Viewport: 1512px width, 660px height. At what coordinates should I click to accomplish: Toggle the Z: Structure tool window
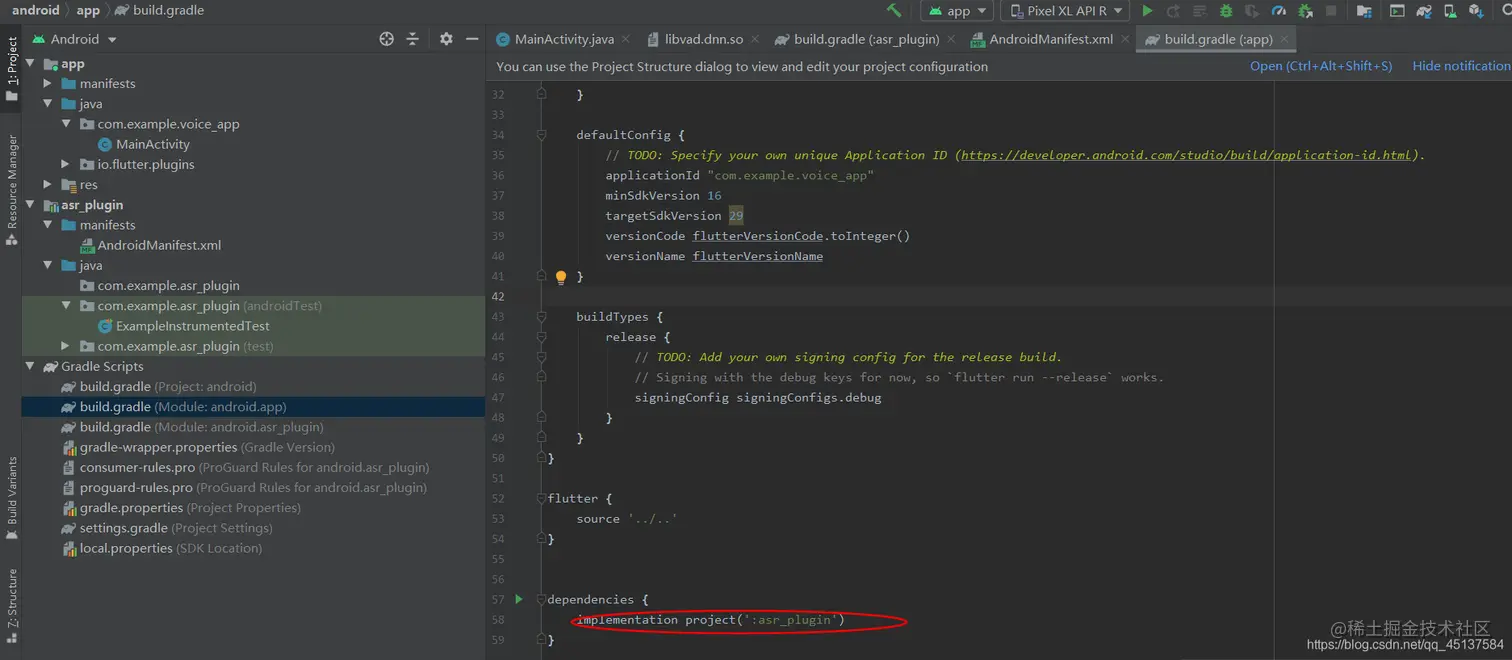[11, 606]
